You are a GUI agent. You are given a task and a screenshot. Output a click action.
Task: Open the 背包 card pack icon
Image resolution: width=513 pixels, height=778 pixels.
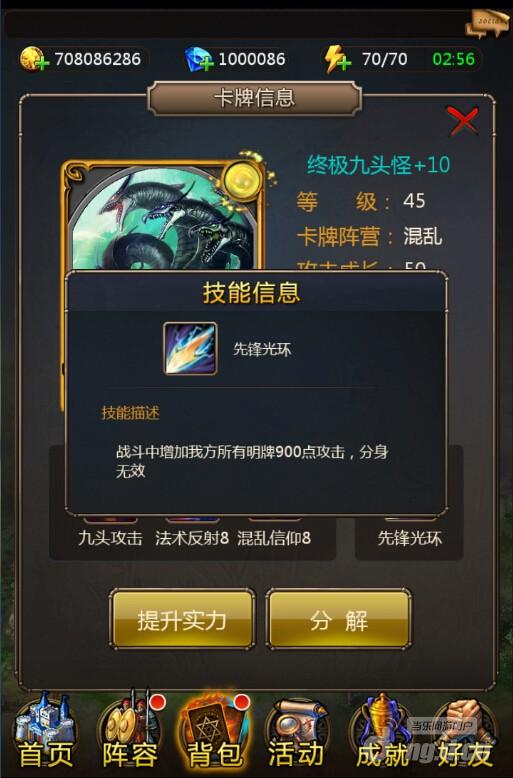(214, 729)
